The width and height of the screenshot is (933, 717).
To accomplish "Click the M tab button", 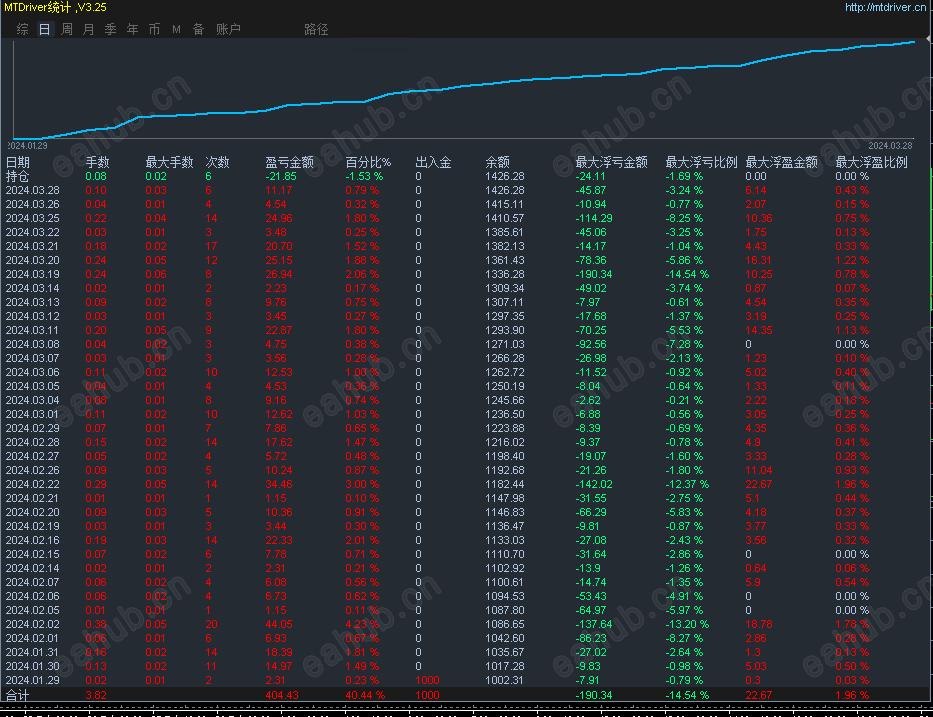I will (x=177, y=29).
